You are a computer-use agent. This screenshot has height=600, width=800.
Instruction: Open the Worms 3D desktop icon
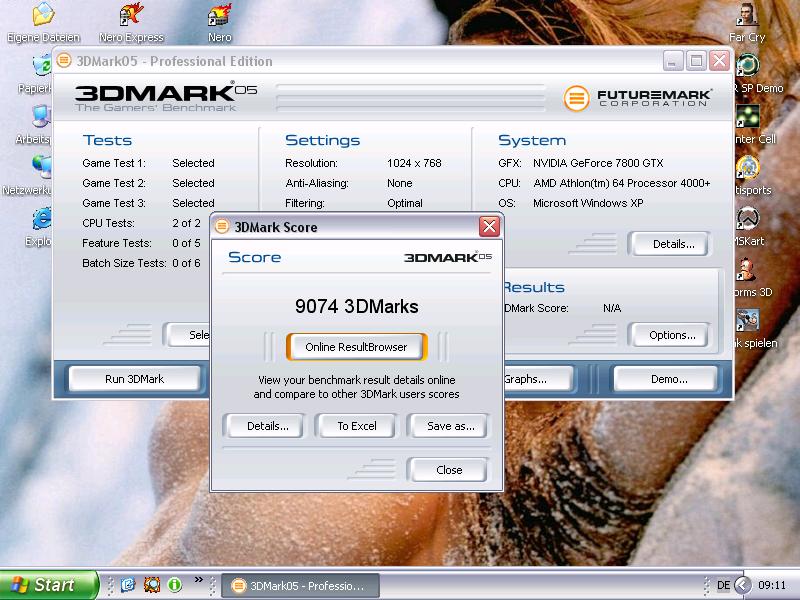tap(754, 278)
